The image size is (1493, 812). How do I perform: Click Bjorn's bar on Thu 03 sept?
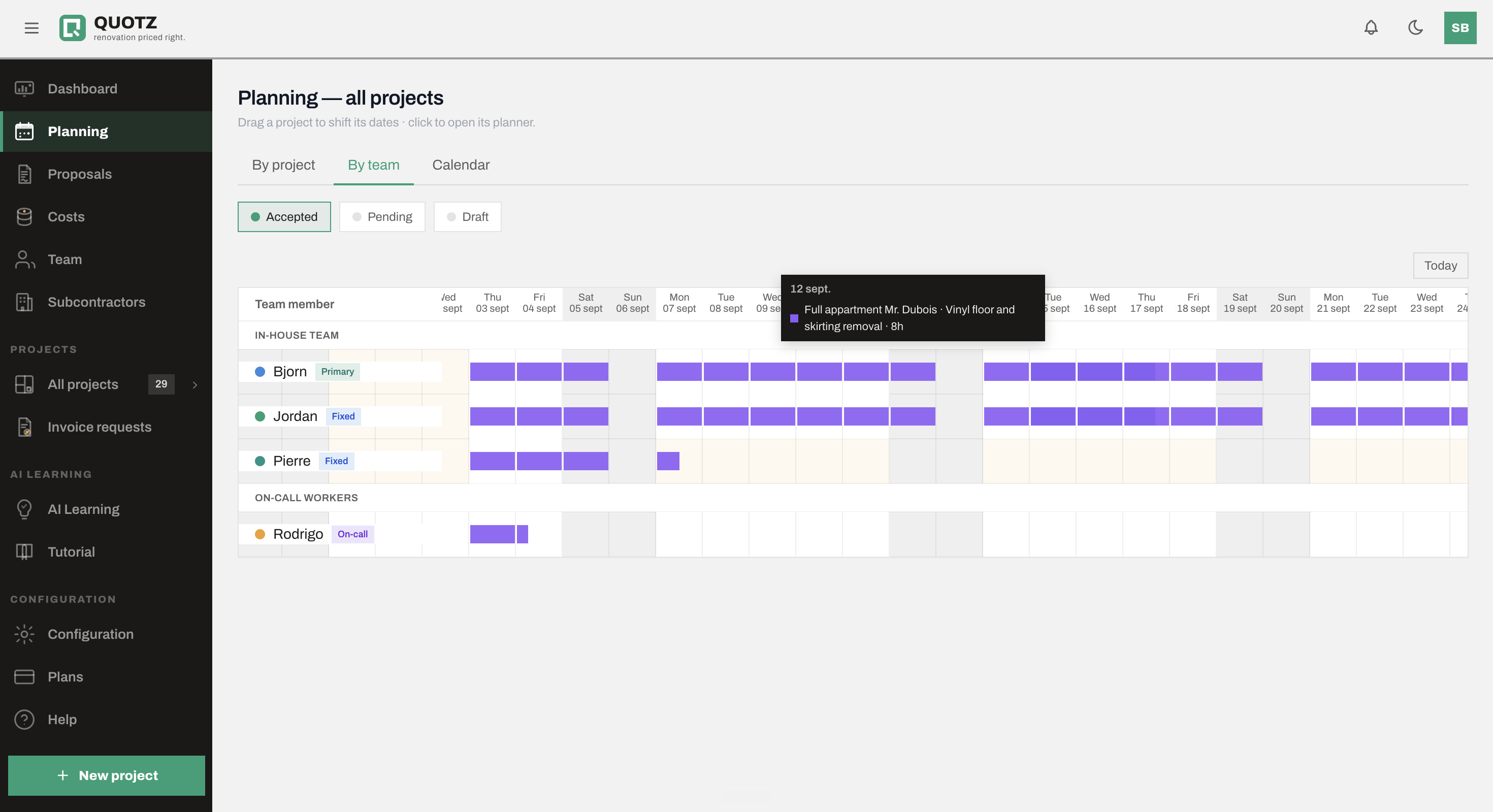(x=492, y=372)
